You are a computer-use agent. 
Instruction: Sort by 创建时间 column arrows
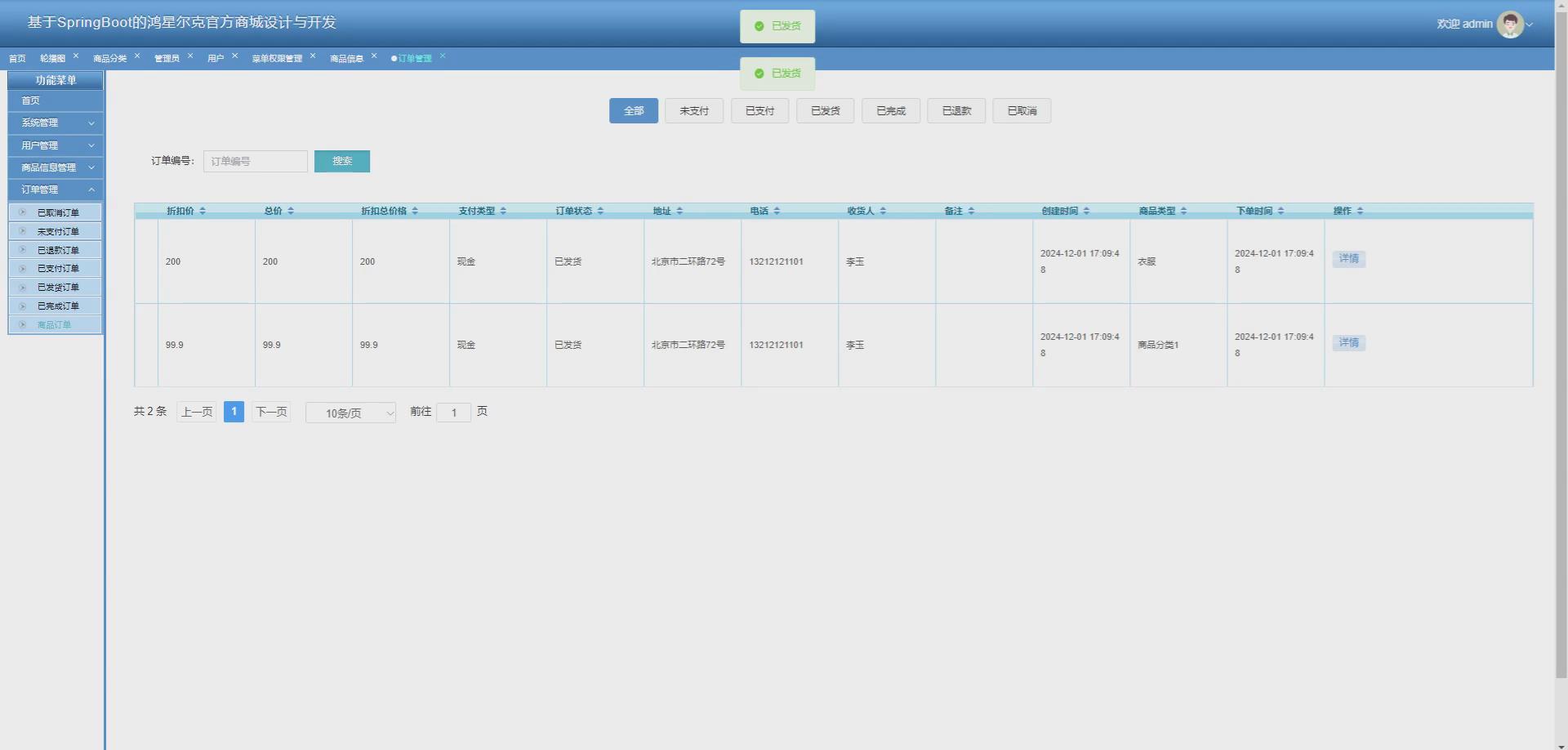(1086, 211)
